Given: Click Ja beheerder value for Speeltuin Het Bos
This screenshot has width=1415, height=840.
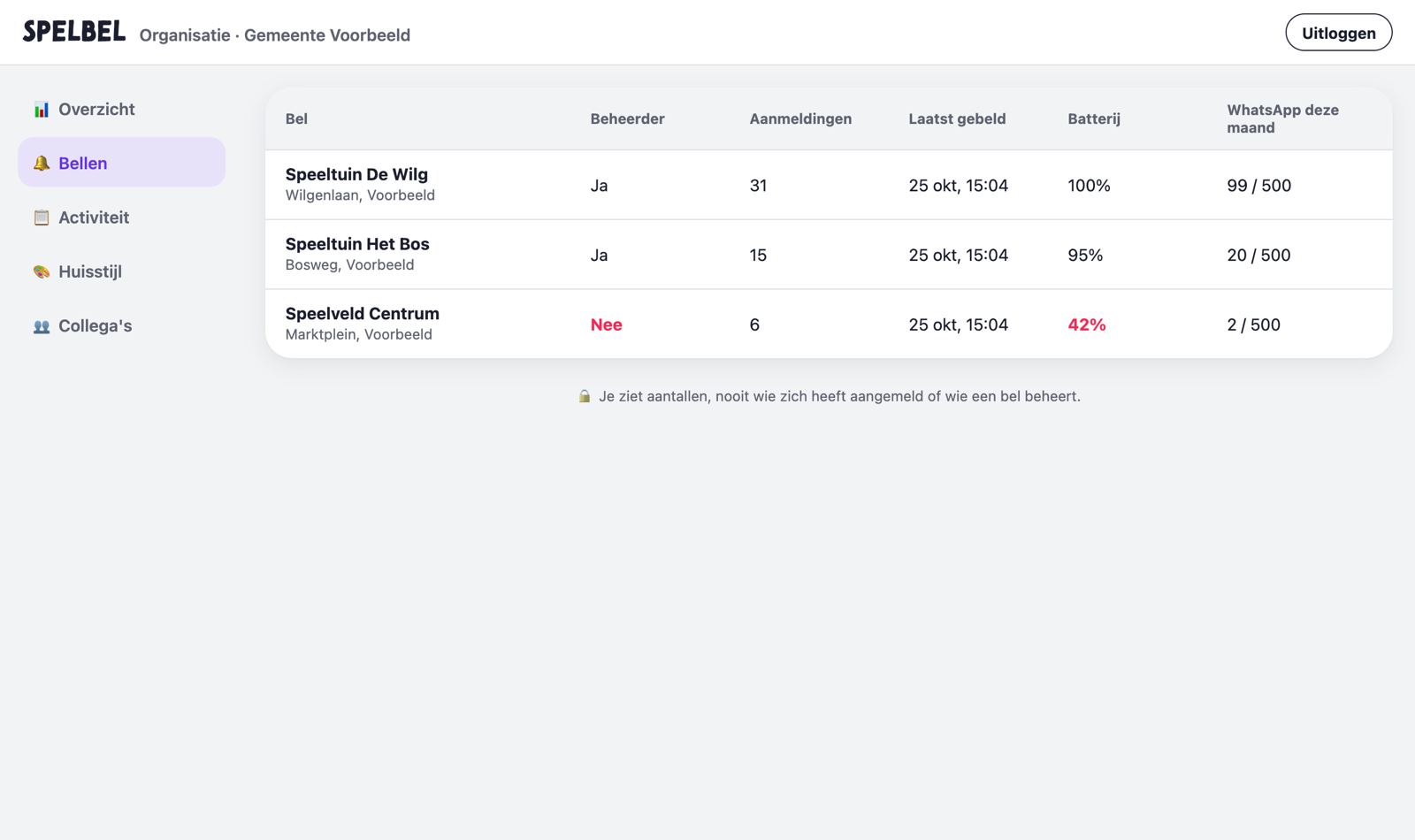Looking at the screenshot, I should point(599,256).
